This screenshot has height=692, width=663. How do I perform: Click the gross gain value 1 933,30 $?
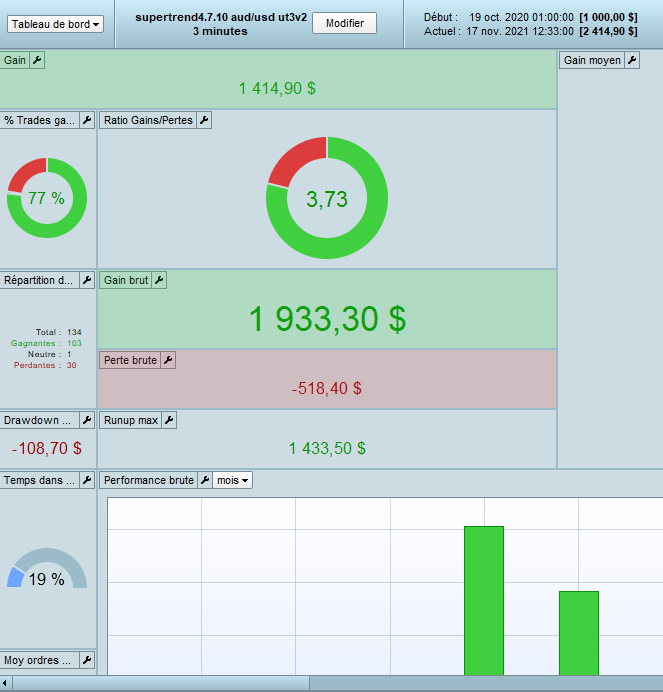tap(327, 319)
